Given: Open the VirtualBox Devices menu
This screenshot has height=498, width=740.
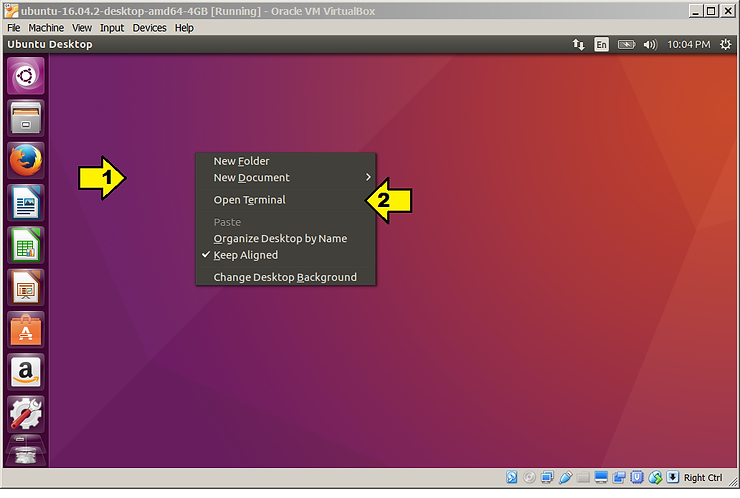Looking at the screenshot, I should (x=149, y=28).
